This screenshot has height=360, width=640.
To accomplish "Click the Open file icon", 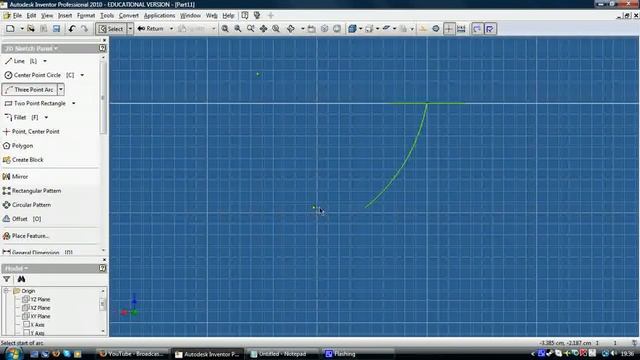I will [x=31, y=29].
